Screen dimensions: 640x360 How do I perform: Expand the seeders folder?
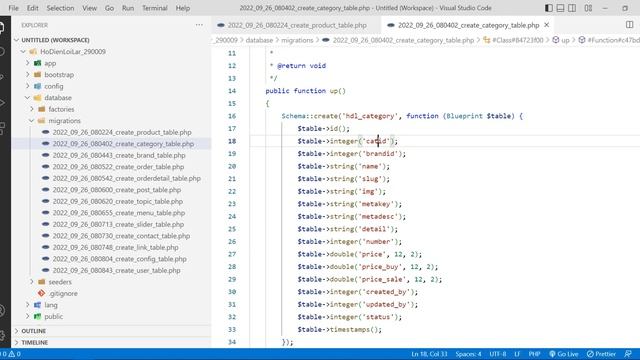click(x=60, y=282)
